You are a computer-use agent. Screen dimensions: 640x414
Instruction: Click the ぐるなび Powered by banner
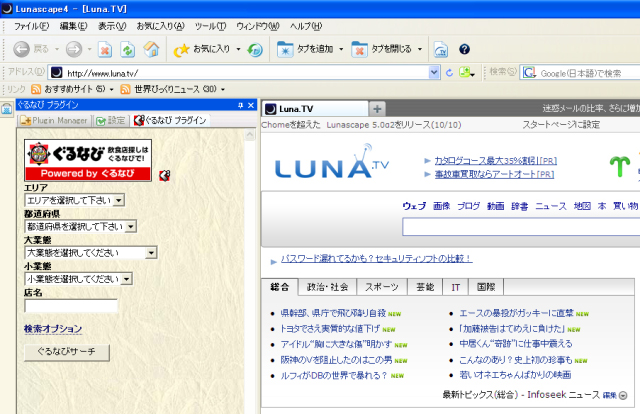click(88, 160)
